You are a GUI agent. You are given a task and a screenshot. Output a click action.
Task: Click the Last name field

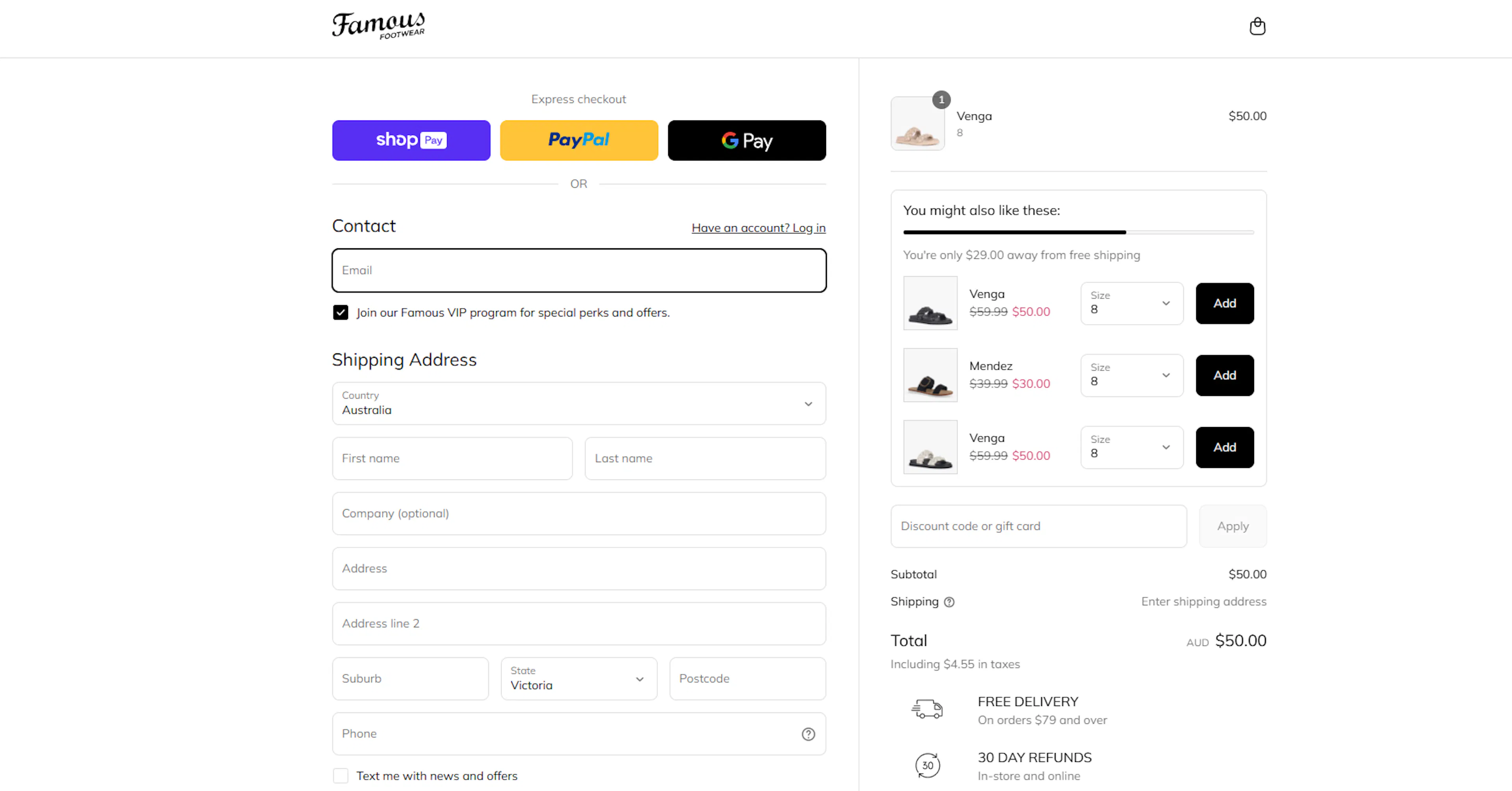pos(705,459)
